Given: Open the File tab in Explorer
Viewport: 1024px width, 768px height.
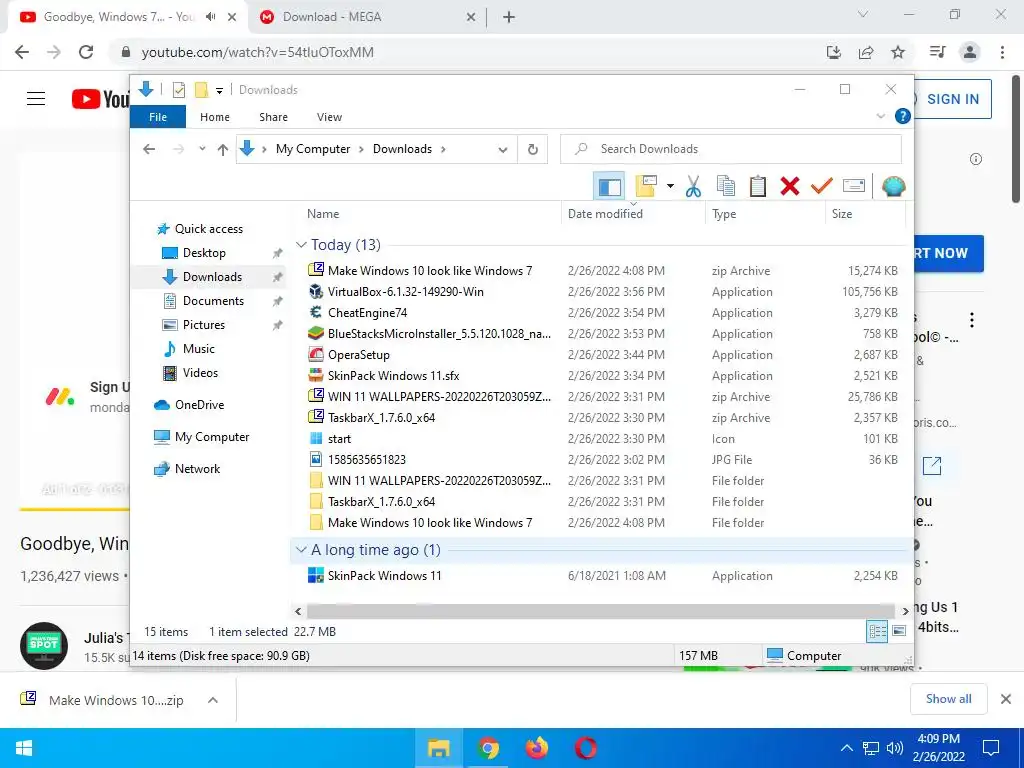Looking at the screenshot, I should click(x=158, y=117).
